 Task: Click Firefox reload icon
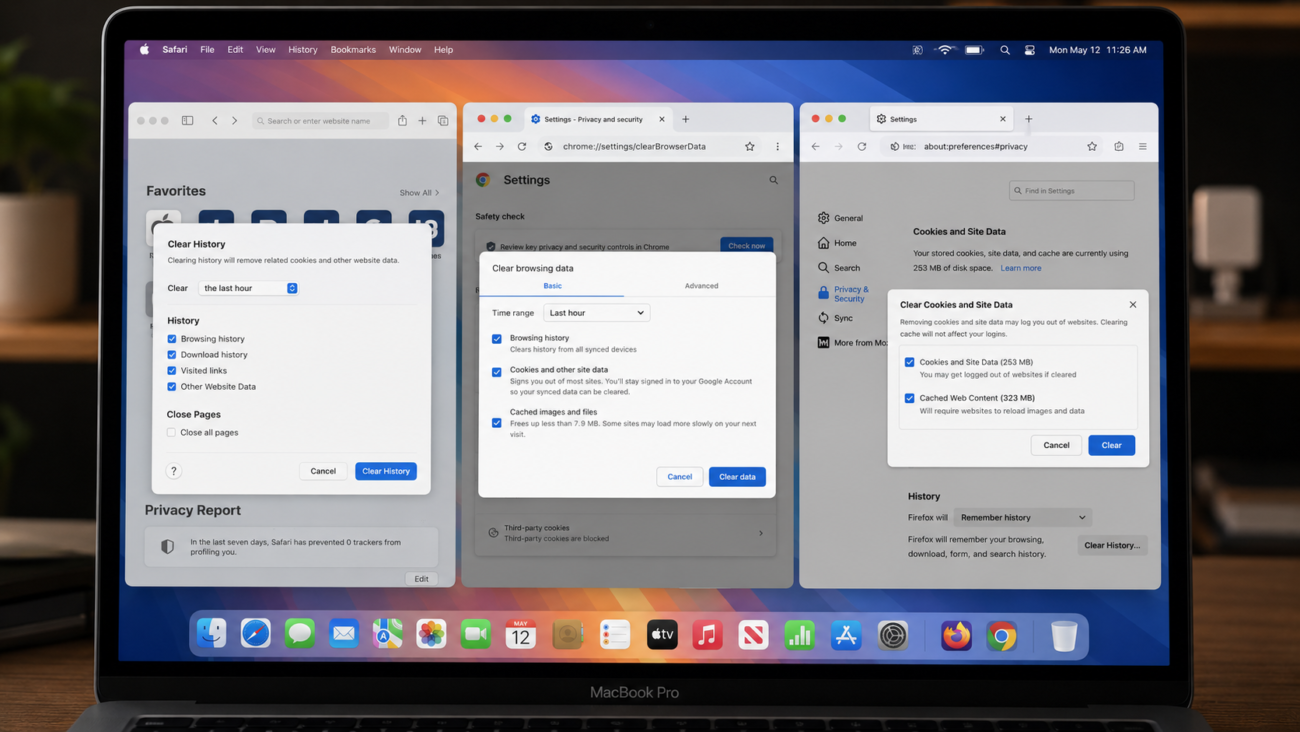point(862,146)
